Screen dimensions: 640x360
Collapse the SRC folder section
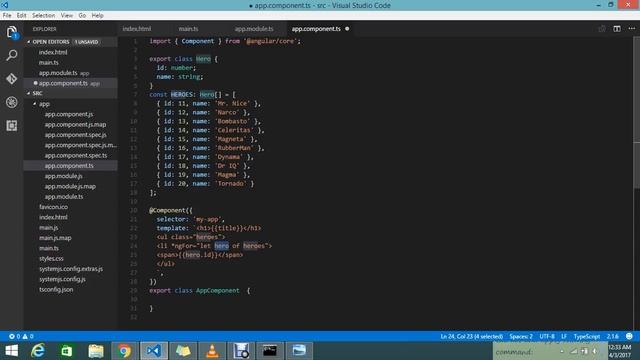point(29,93)
